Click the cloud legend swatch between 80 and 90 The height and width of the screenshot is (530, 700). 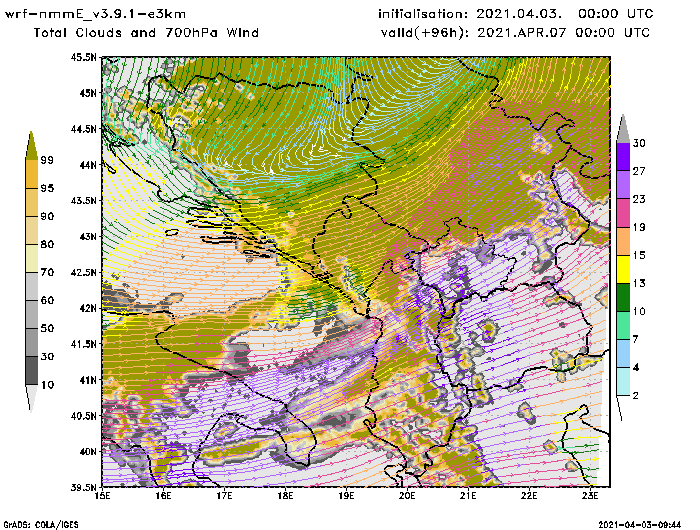tap(32, 230)
